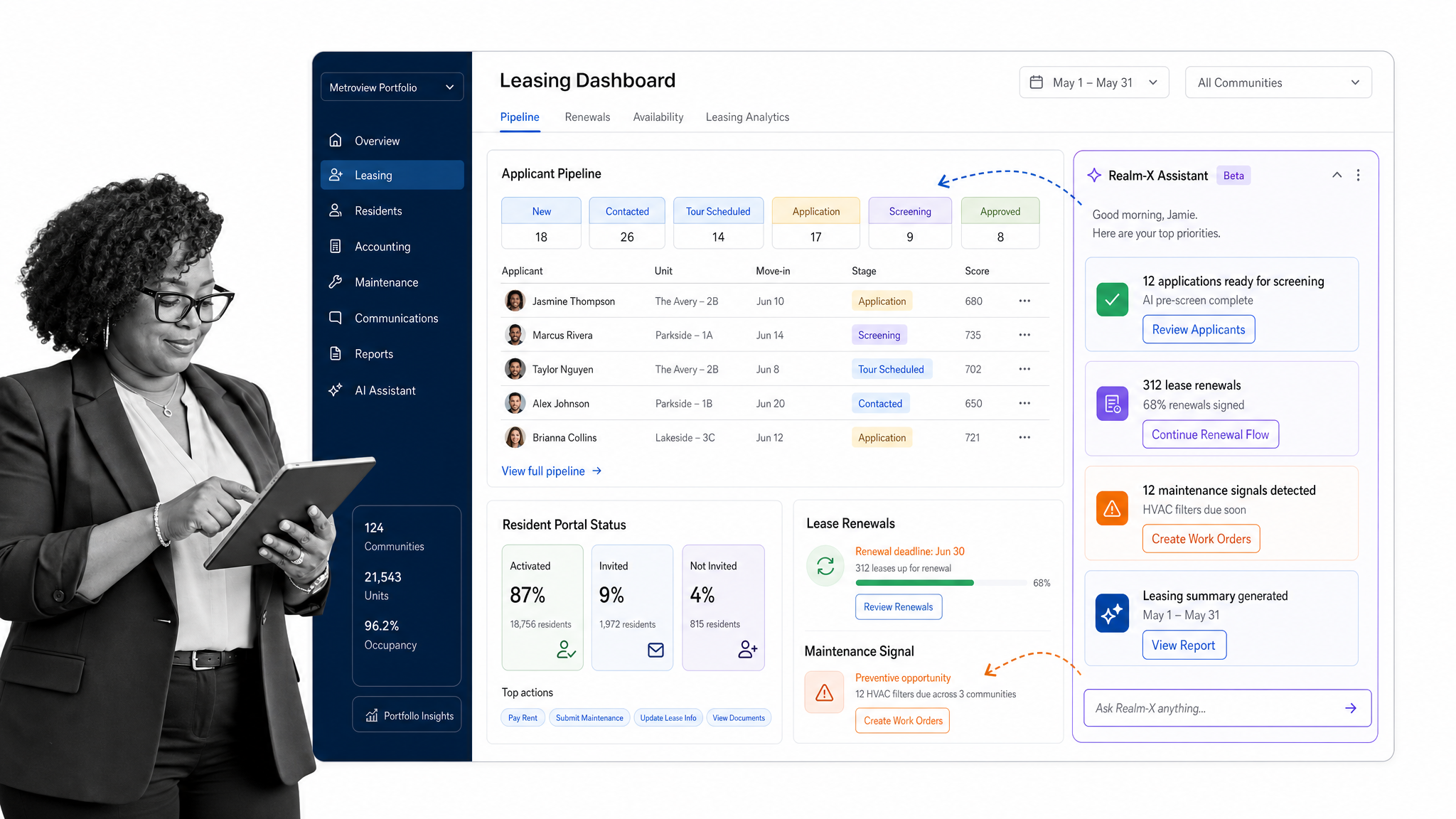Click the Review Renewals button
This screenshot has width=1456, height=819.
click(898, 606)
